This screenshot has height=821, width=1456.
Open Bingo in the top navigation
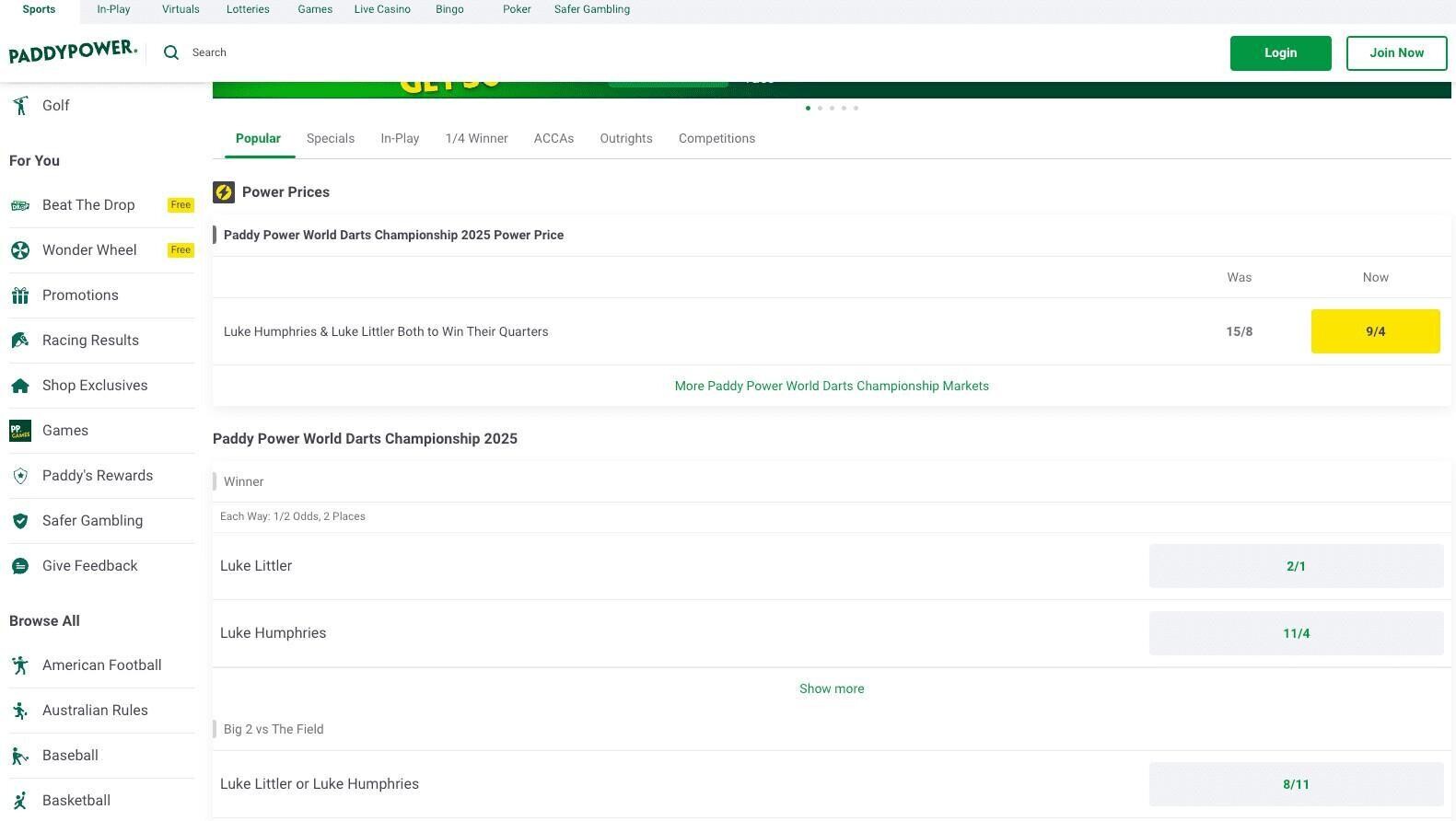[x=449, y=9]
